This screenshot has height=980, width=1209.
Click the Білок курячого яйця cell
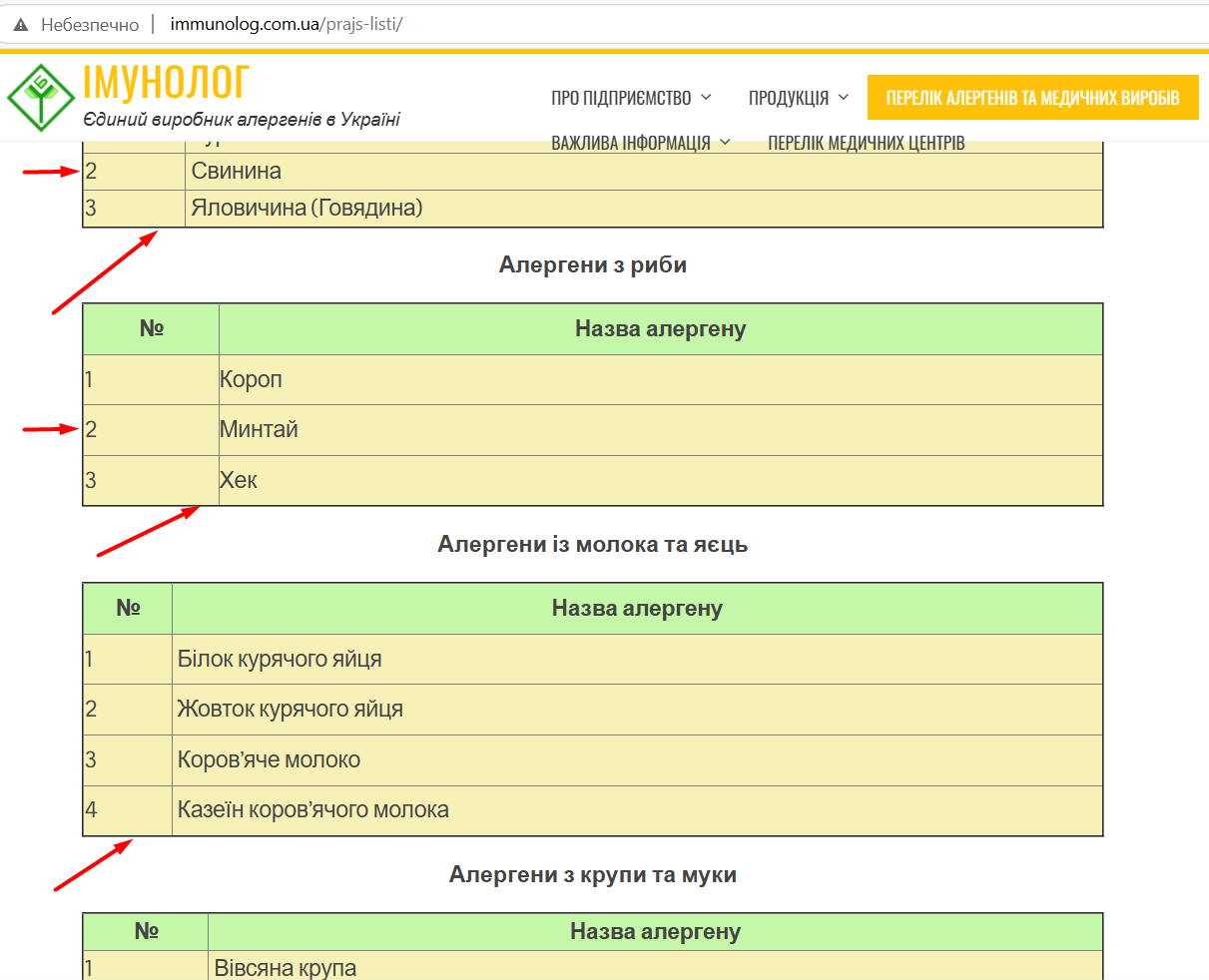280,660
